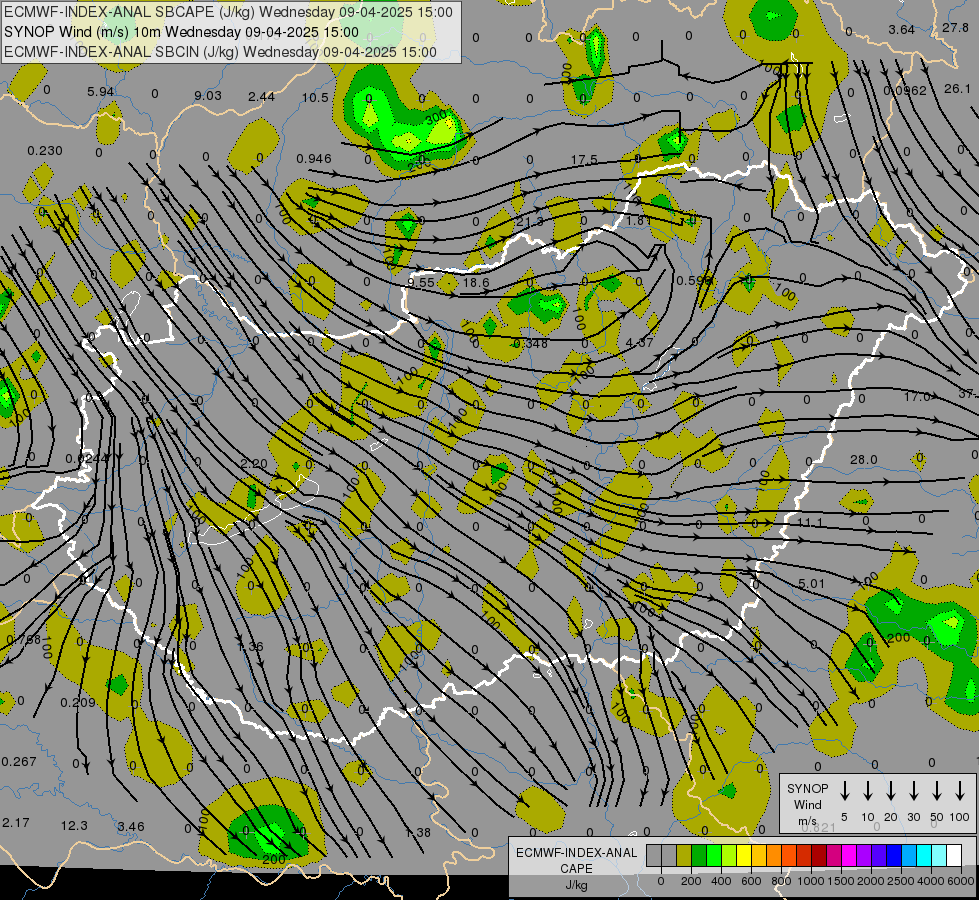This screenshot has width=979, height=900.
Task: Click the 26.1 value on the map
Action: [957, 89]
